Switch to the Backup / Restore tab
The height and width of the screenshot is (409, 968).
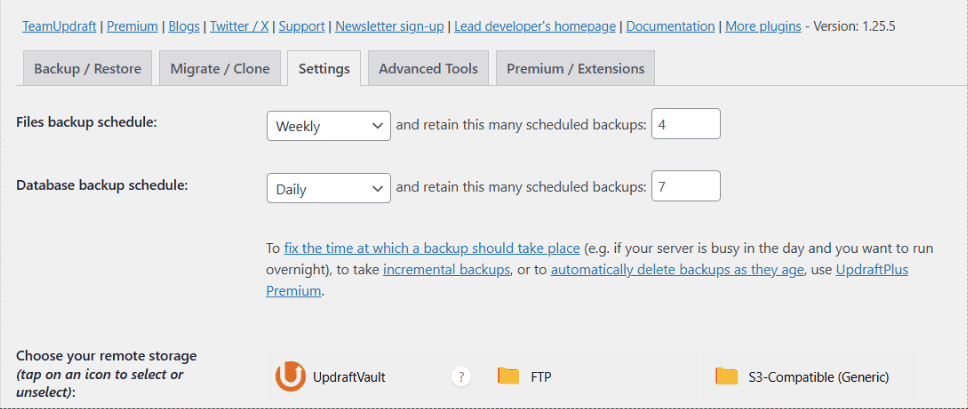pos(87,68)
